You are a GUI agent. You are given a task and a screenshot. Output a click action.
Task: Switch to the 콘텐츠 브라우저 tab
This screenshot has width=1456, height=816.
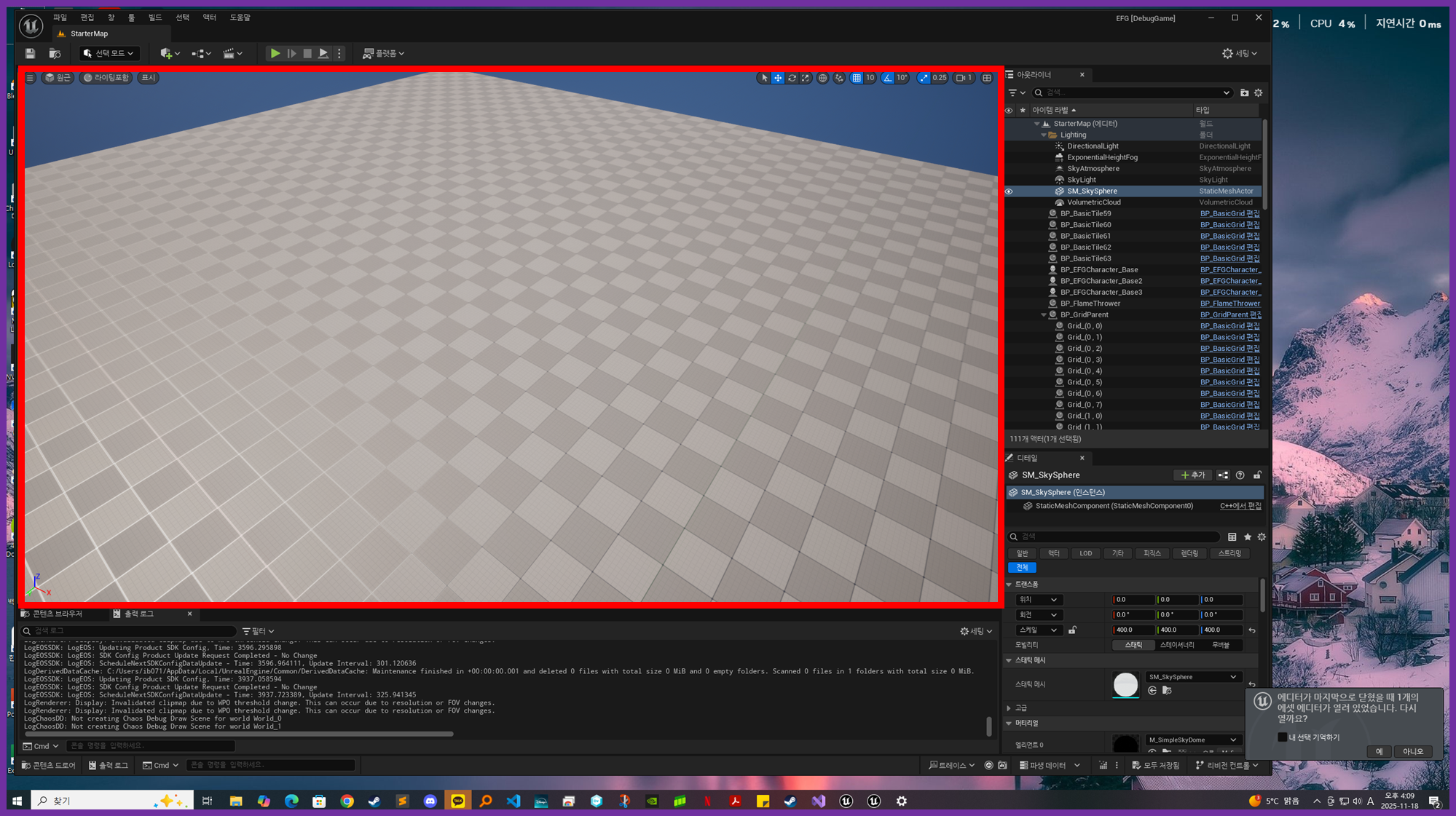(56, 614)
